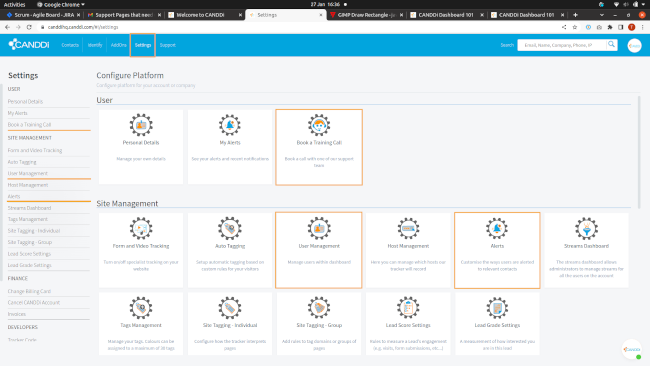Viewport: 650px width, 366px height.
Task: Open User Management sidebar link
Action: [x=27, y=173]
